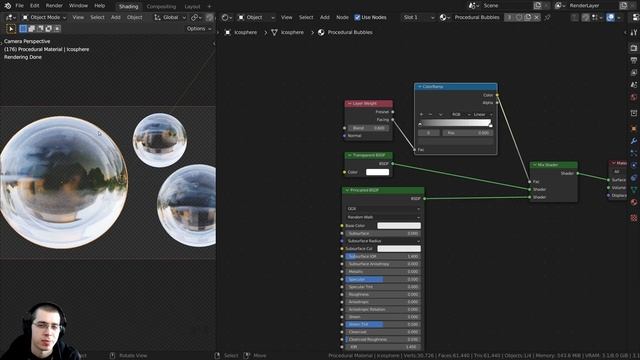640x360 pixels.
Task: Click the fake user shield icon
Action: pyautogui.click(x=519, y=18)
